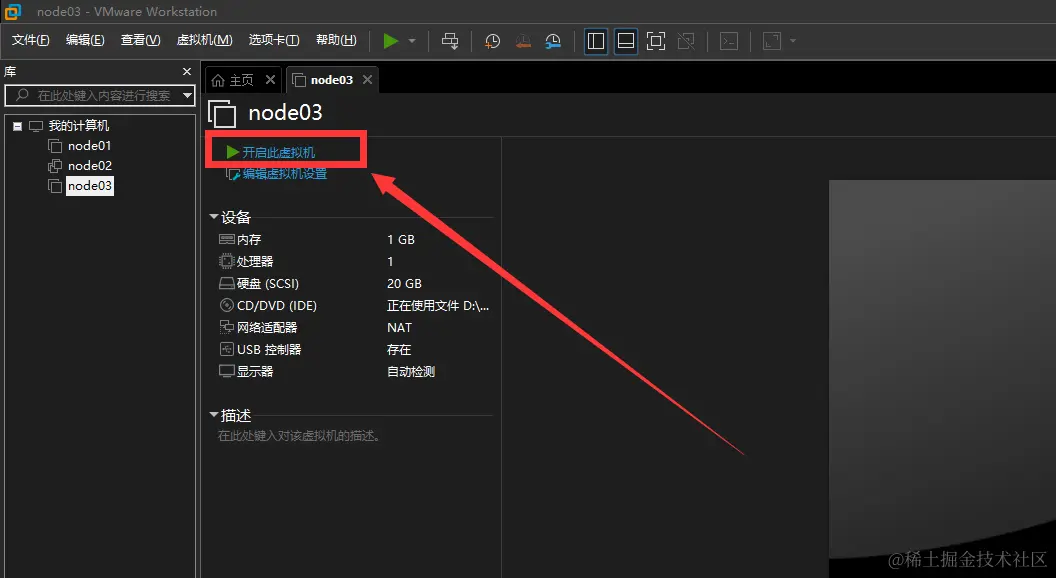Collapse the 设备 section
1056x578 pixels.
click(x=213, y=217)
